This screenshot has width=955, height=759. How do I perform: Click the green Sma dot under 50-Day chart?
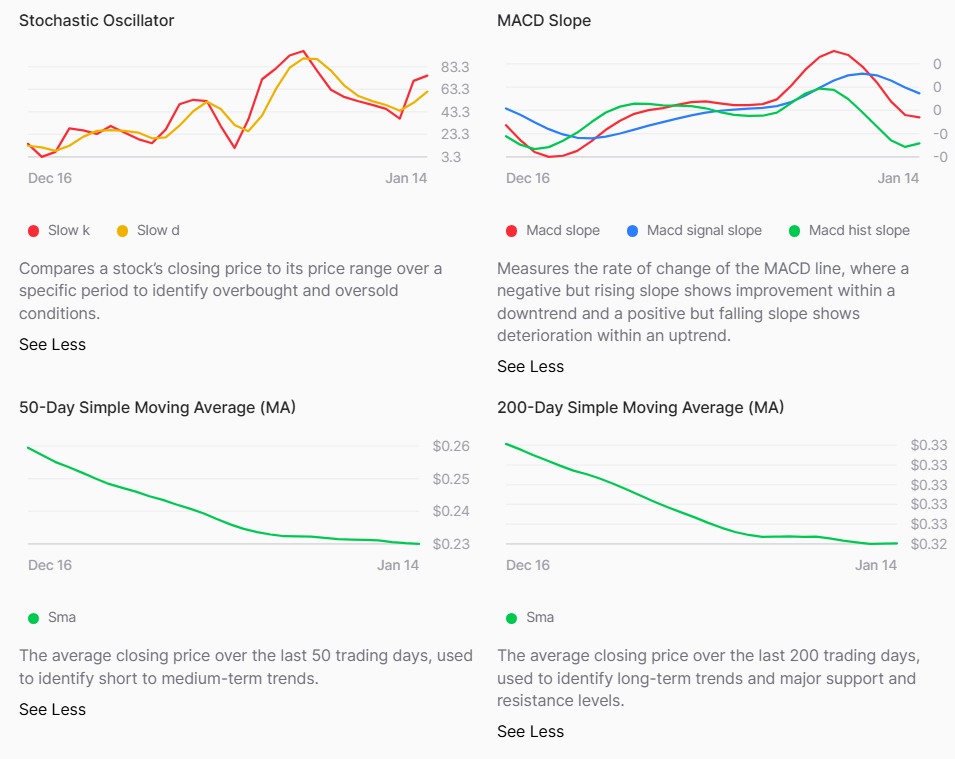click(34, 618)
